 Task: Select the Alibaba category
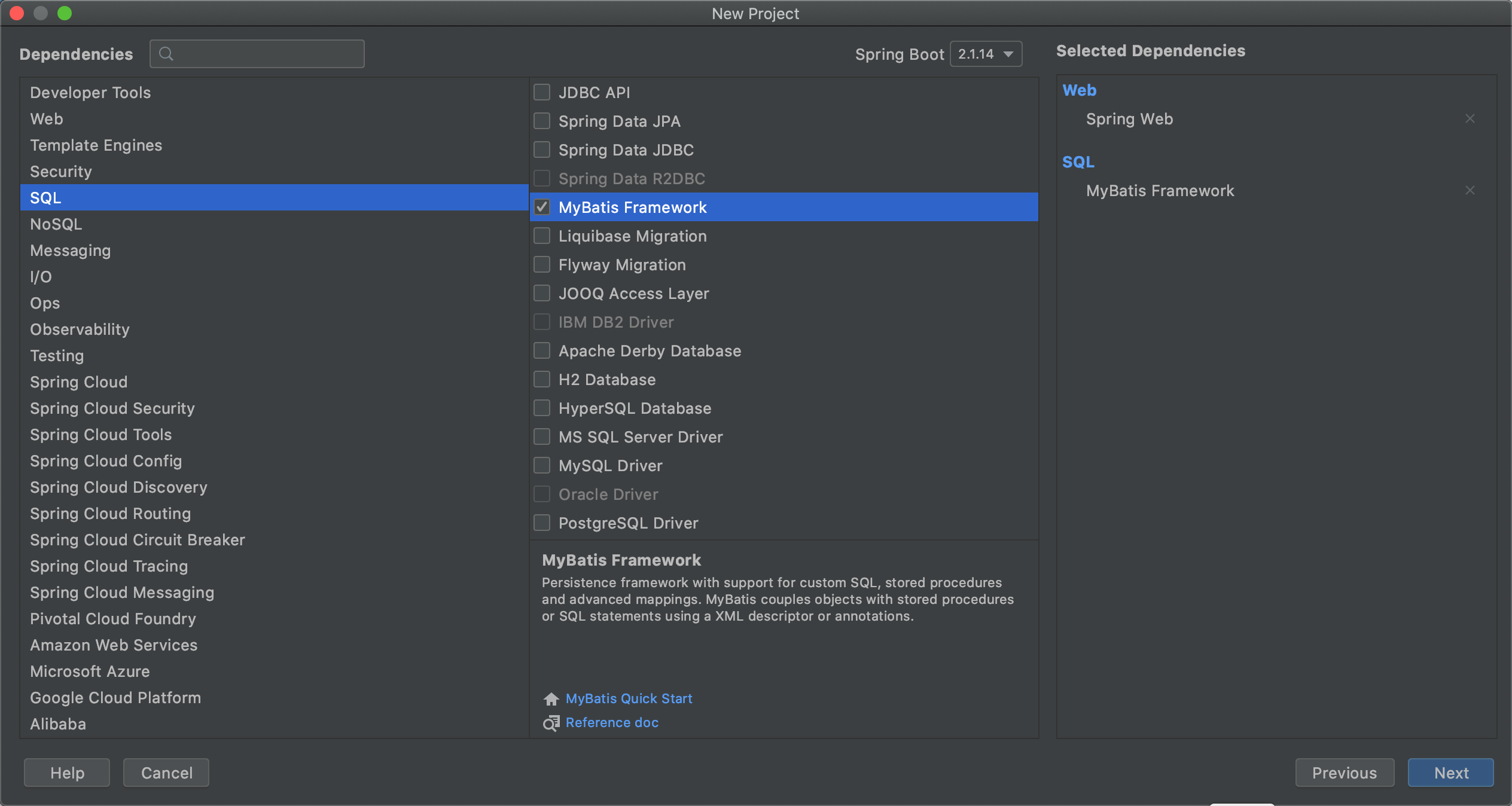(x=275, y=724)
